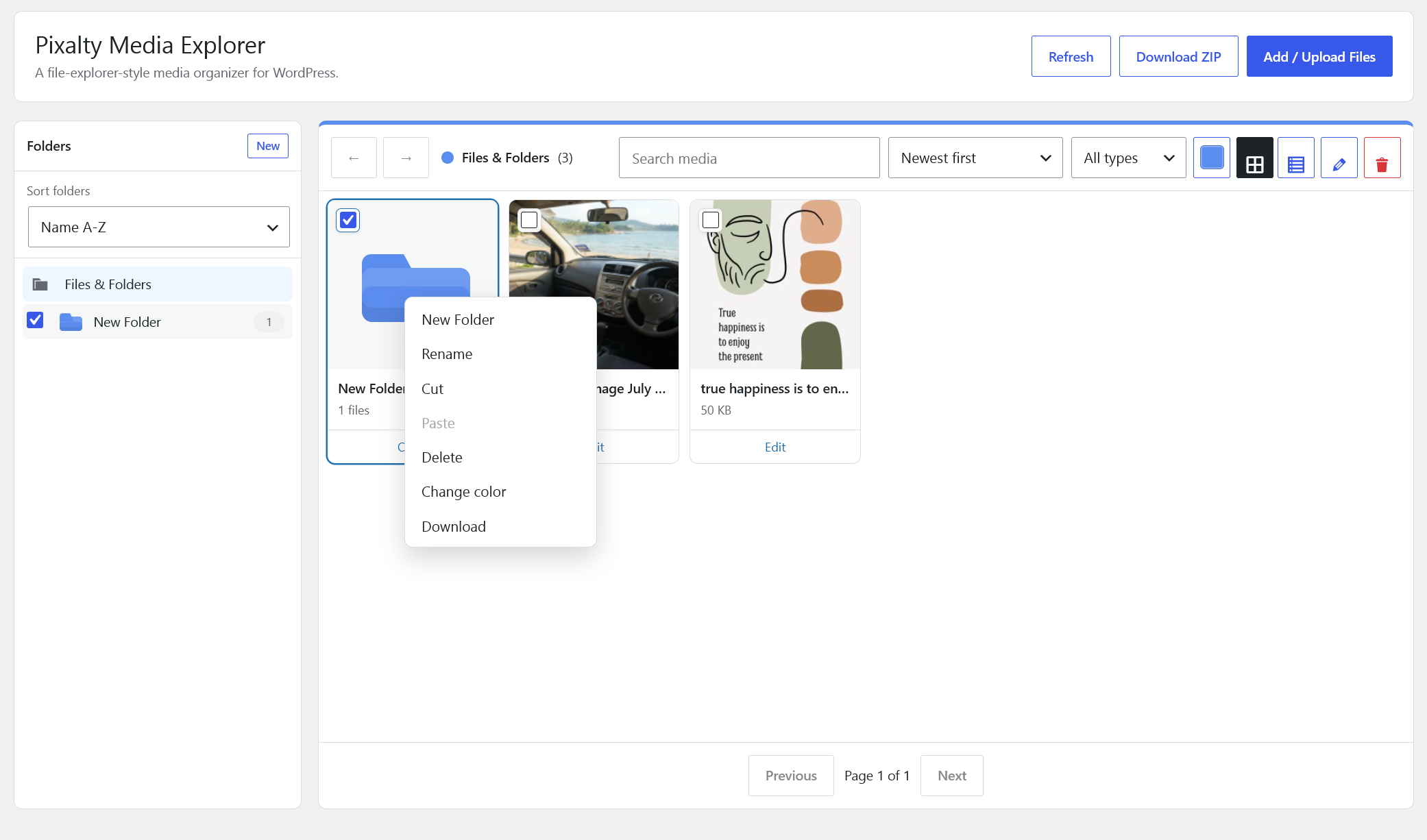Click the Pixalty Media Explorer heading
1427x840 pixels.
[150, 45]
